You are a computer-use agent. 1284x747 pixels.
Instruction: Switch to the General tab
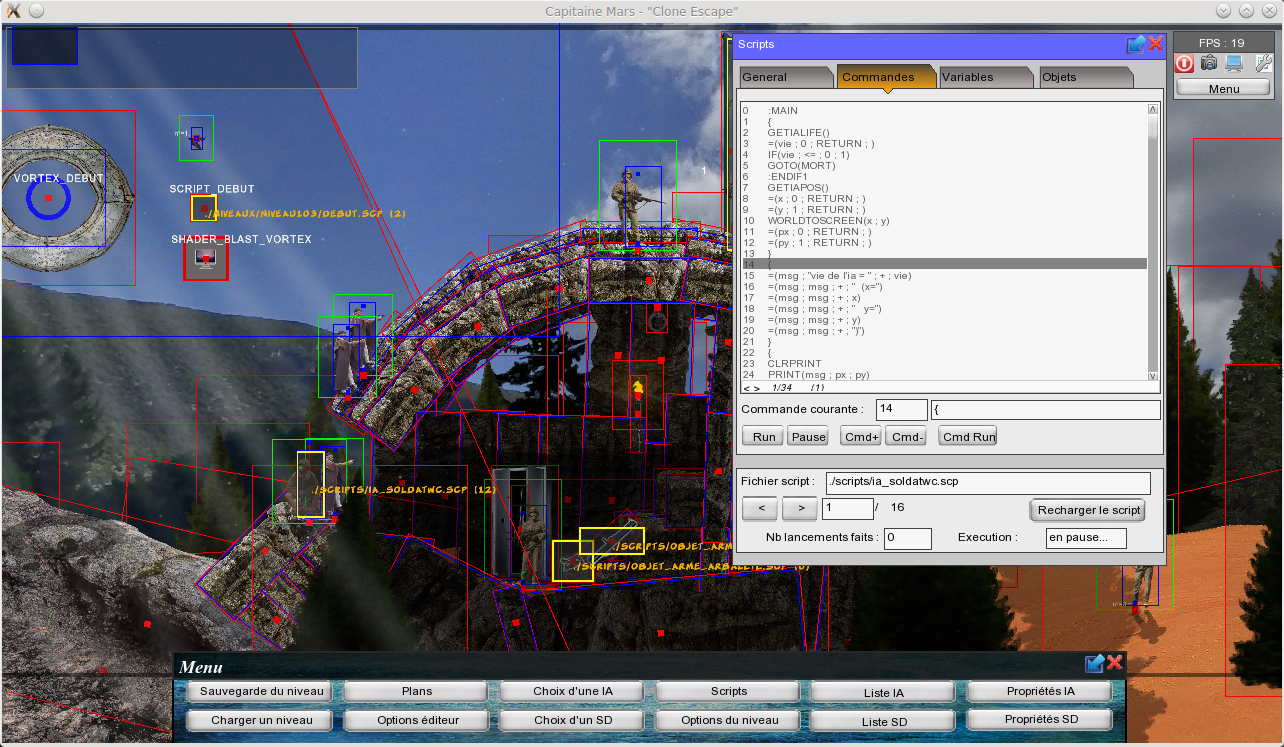[x=785, y=76]
